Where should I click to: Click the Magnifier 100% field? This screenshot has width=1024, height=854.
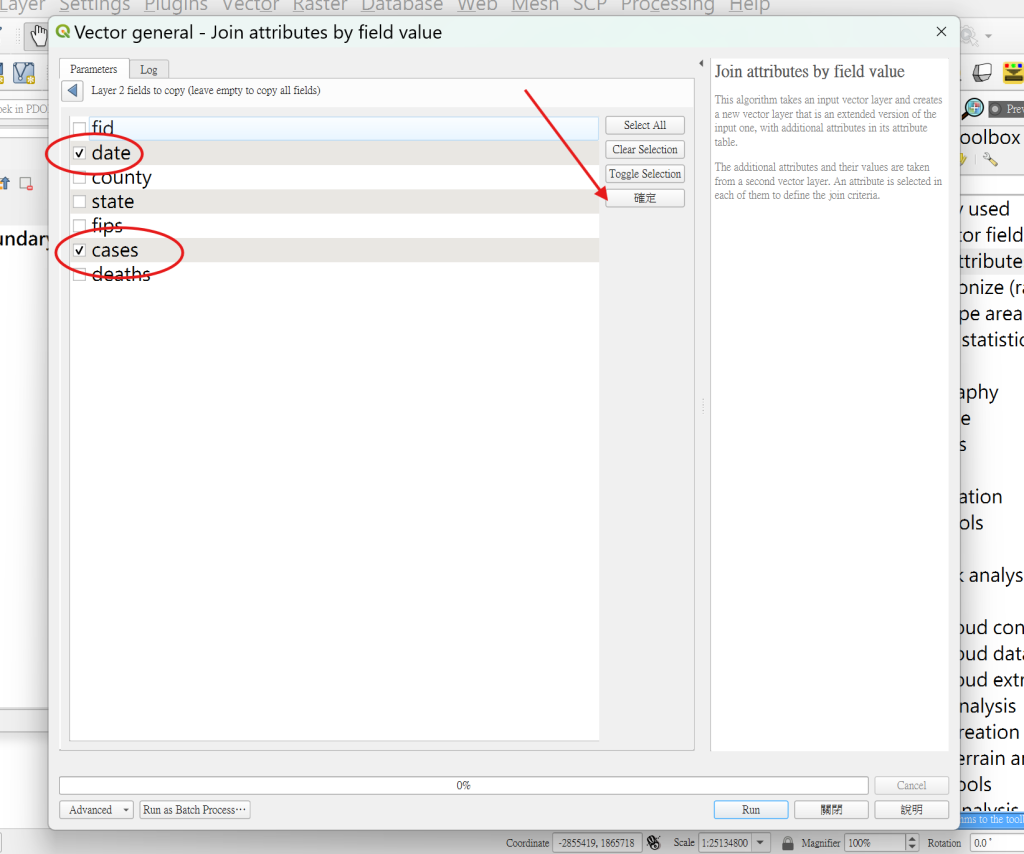(x=875, y=843)
